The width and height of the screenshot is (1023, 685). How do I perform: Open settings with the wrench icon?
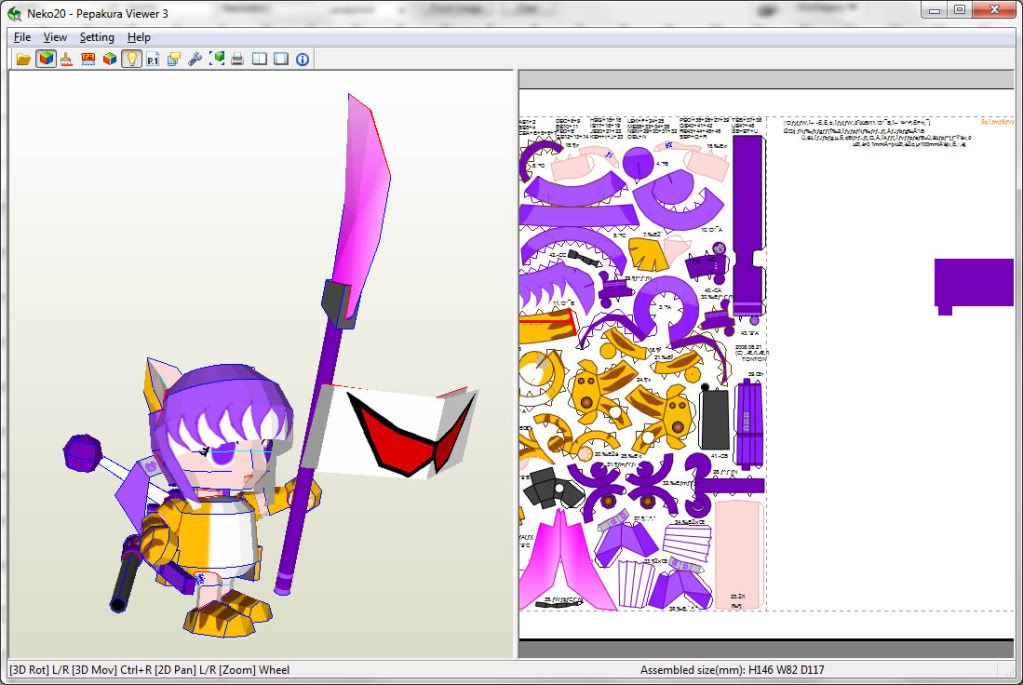195,59
